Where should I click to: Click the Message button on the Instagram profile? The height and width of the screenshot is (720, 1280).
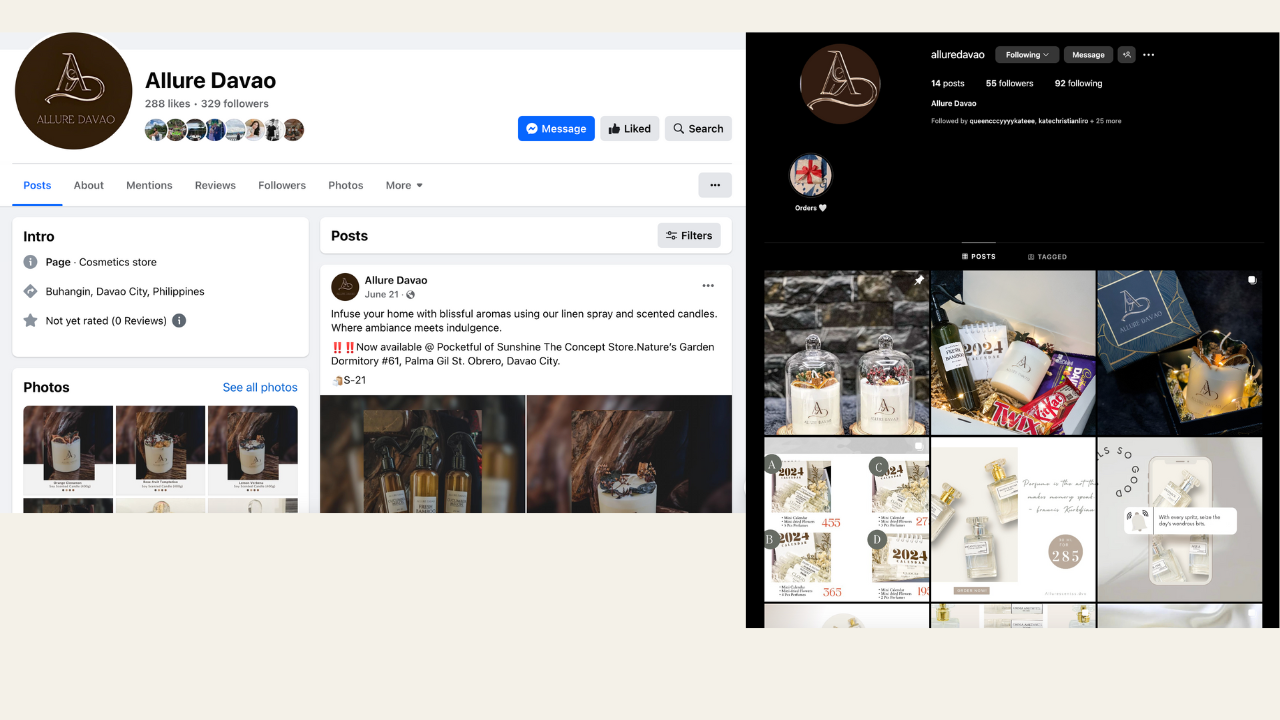click(x=1088, y=55)
